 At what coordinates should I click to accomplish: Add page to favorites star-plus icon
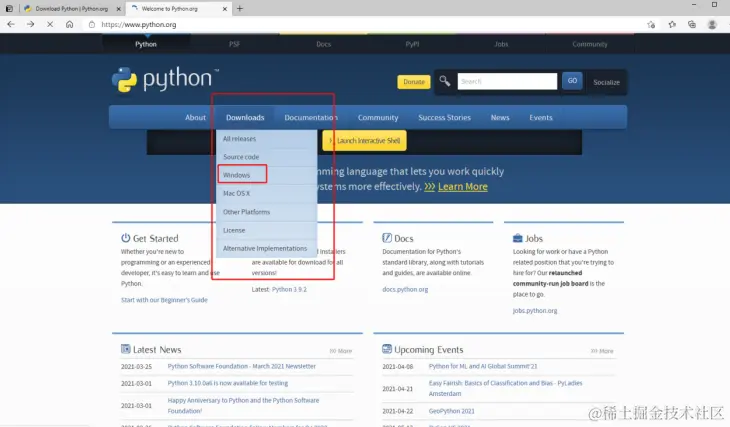(651, 25)
